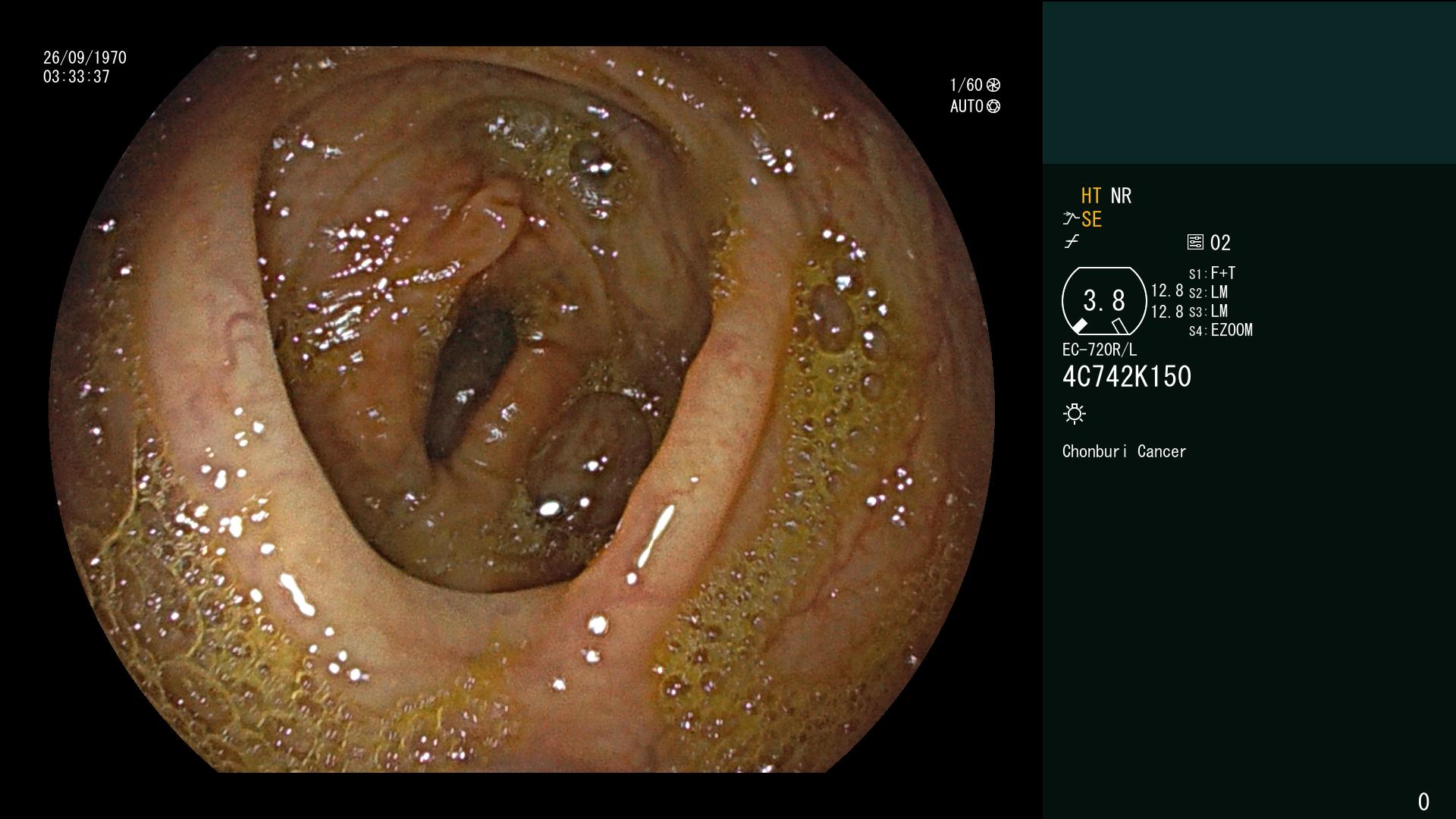The image size is (1456, 819).
Task: Click the orange SE label
Action: tap(1091, 220)
